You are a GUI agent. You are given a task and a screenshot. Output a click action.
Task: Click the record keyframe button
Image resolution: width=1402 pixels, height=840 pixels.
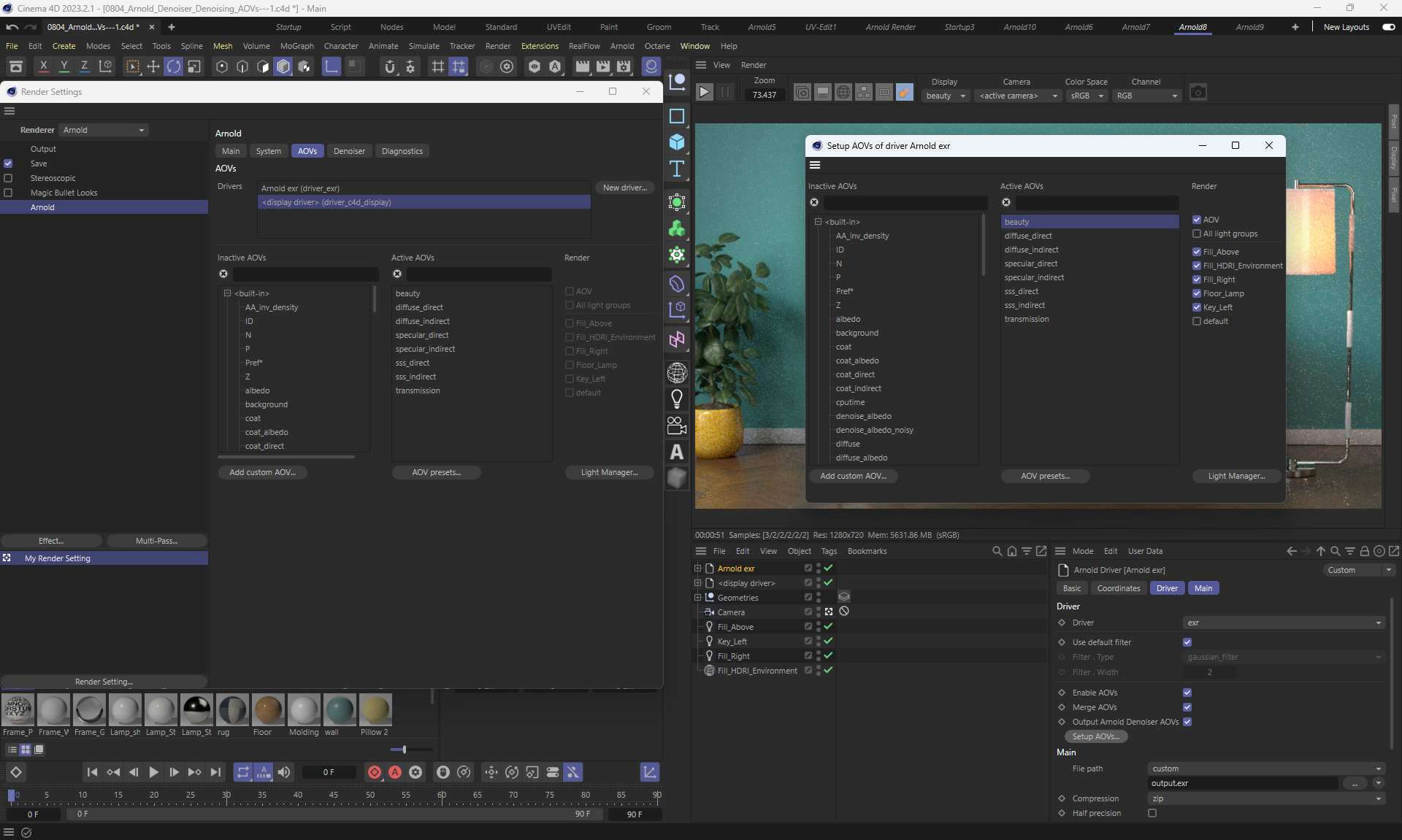click(x=375, y=772)
